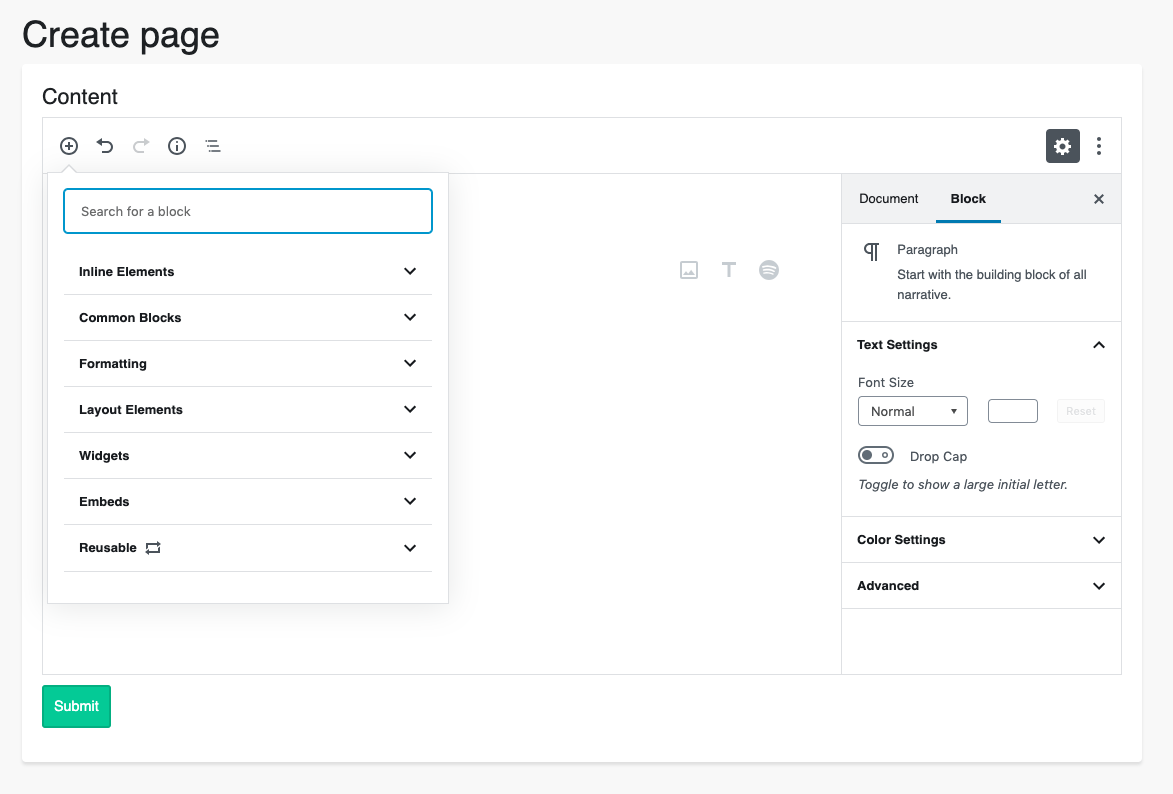Insert a Heading block via T icon
Image resolution: width=1173 pixels, height=794 pixels.
point(729,270)
